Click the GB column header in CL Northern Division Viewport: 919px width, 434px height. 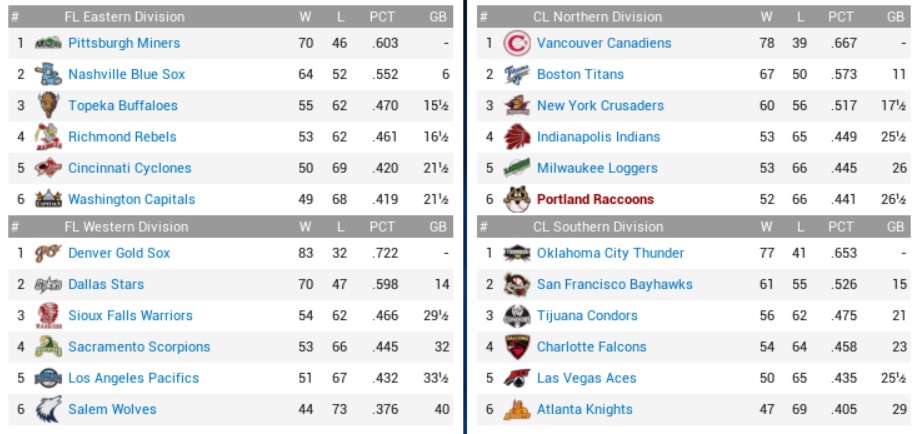click(x=894, y=16)
